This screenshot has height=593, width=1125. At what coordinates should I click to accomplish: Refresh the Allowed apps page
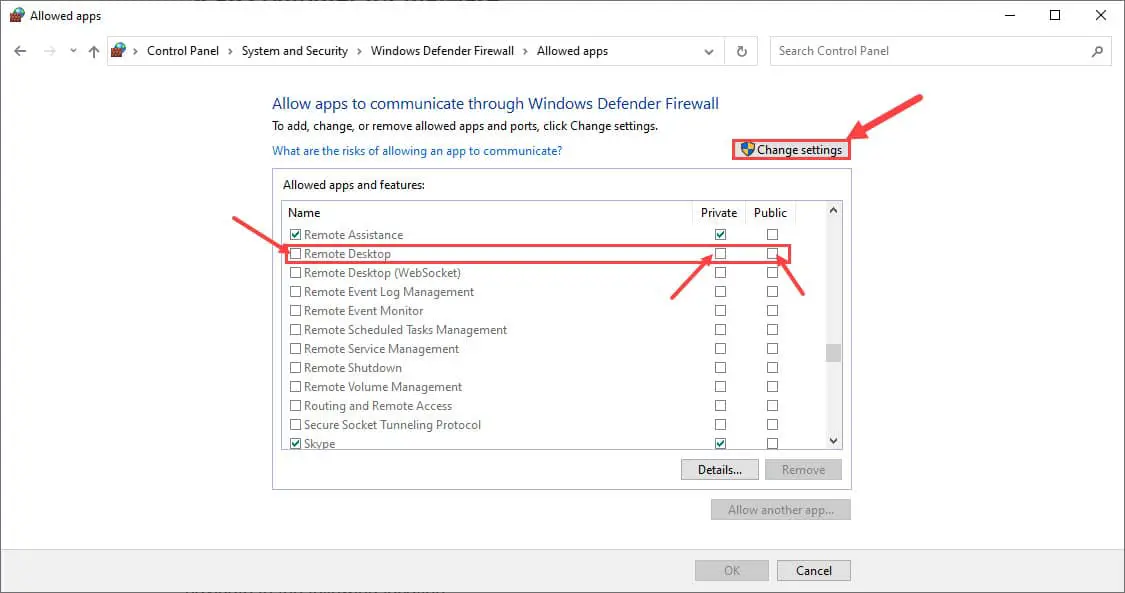coord(742,51)
